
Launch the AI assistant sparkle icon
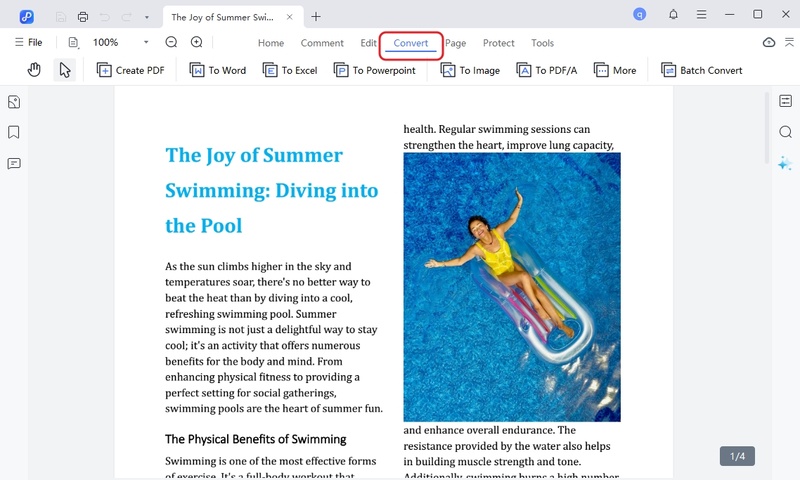[785, 163]
